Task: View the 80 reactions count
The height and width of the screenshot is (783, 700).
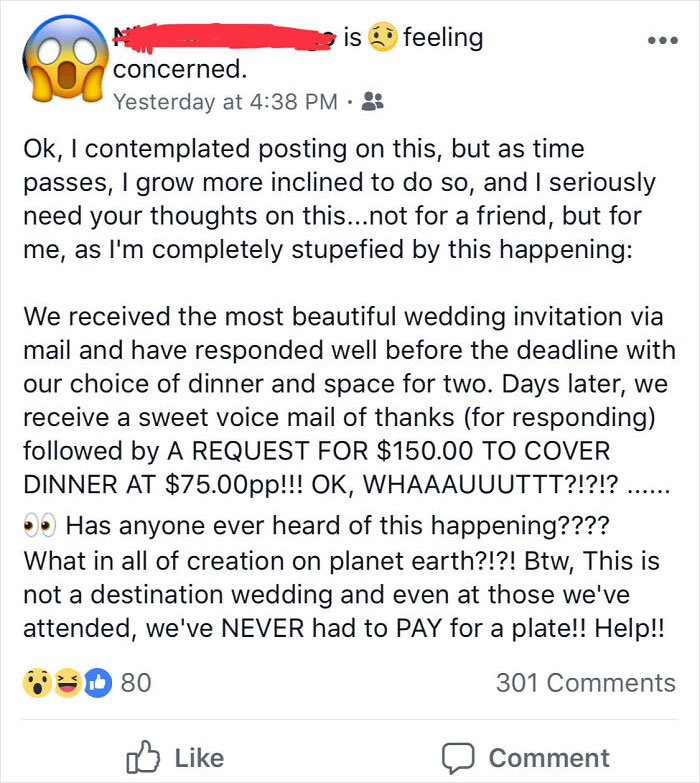Action: click(x=135, y=682)
